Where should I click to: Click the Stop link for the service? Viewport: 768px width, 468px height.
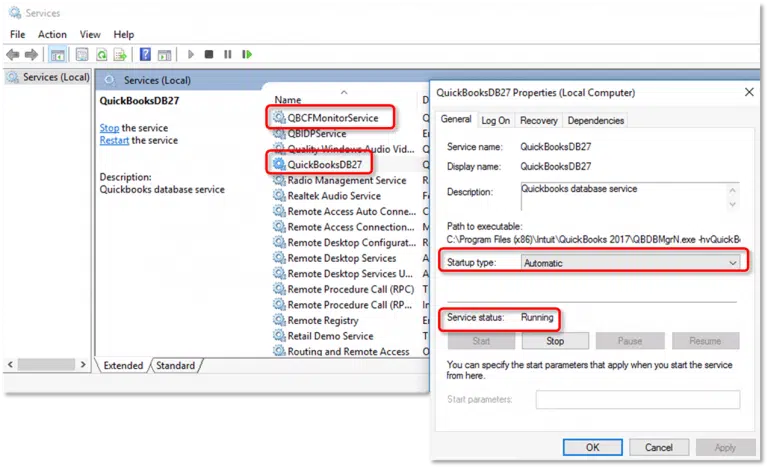109,128
